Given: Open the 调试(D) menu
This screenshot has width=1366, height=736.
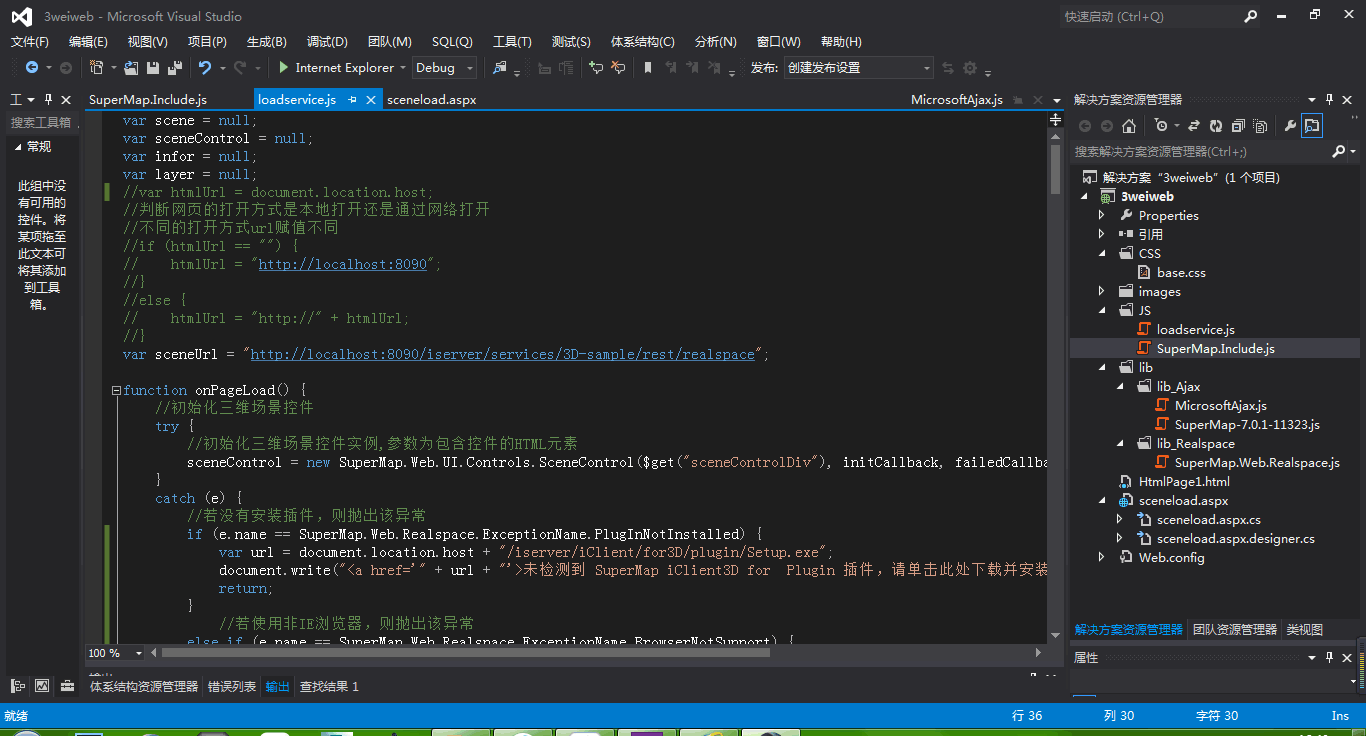Looking at the screenshot, I should pyautogui.click(x=327, y=42).
